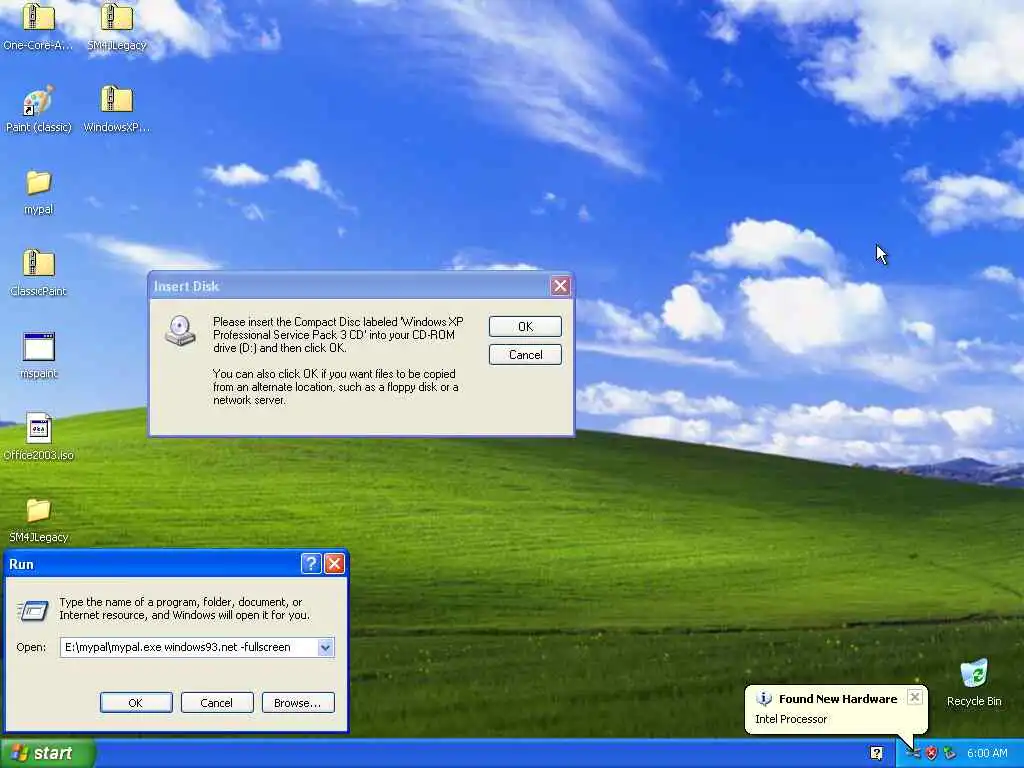1024x768 pixels.
Task: Select the One-Core-A... zip icon on desktop
Action: [38, 18]
